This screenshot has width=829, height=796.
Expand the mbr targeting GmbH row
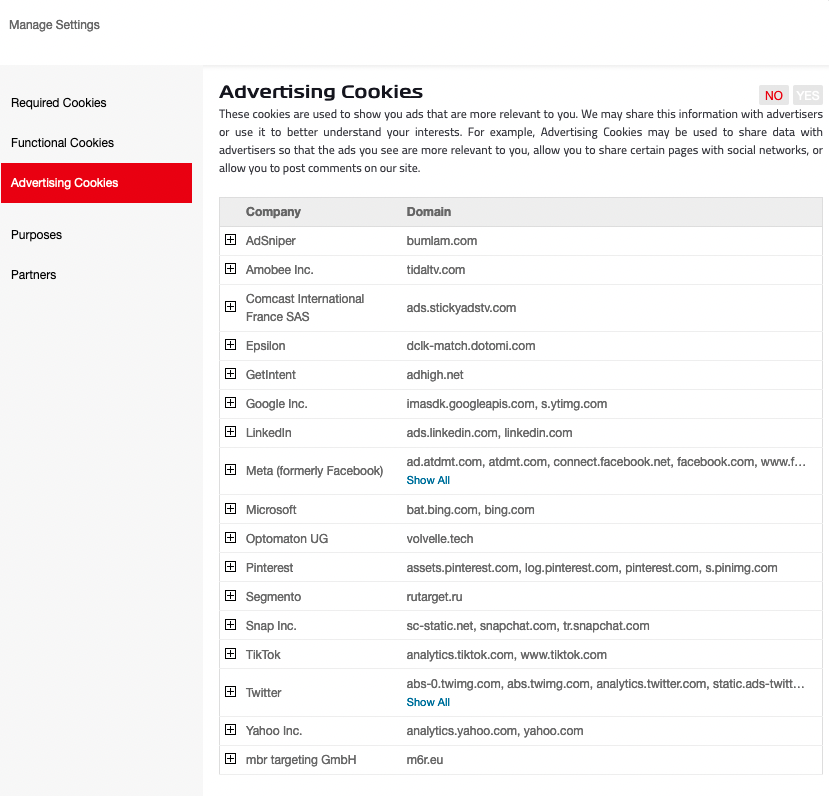point(230,759)
